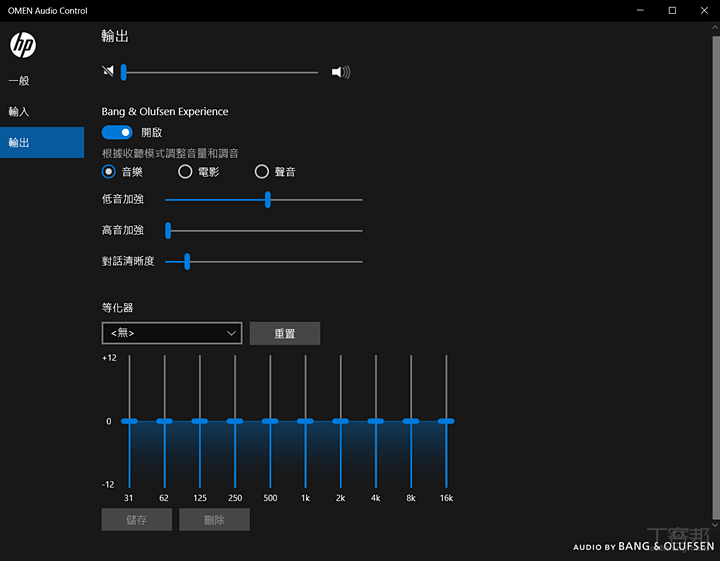Click the 16k equalizer band handle
720x561 pixels.
point(446,421)
